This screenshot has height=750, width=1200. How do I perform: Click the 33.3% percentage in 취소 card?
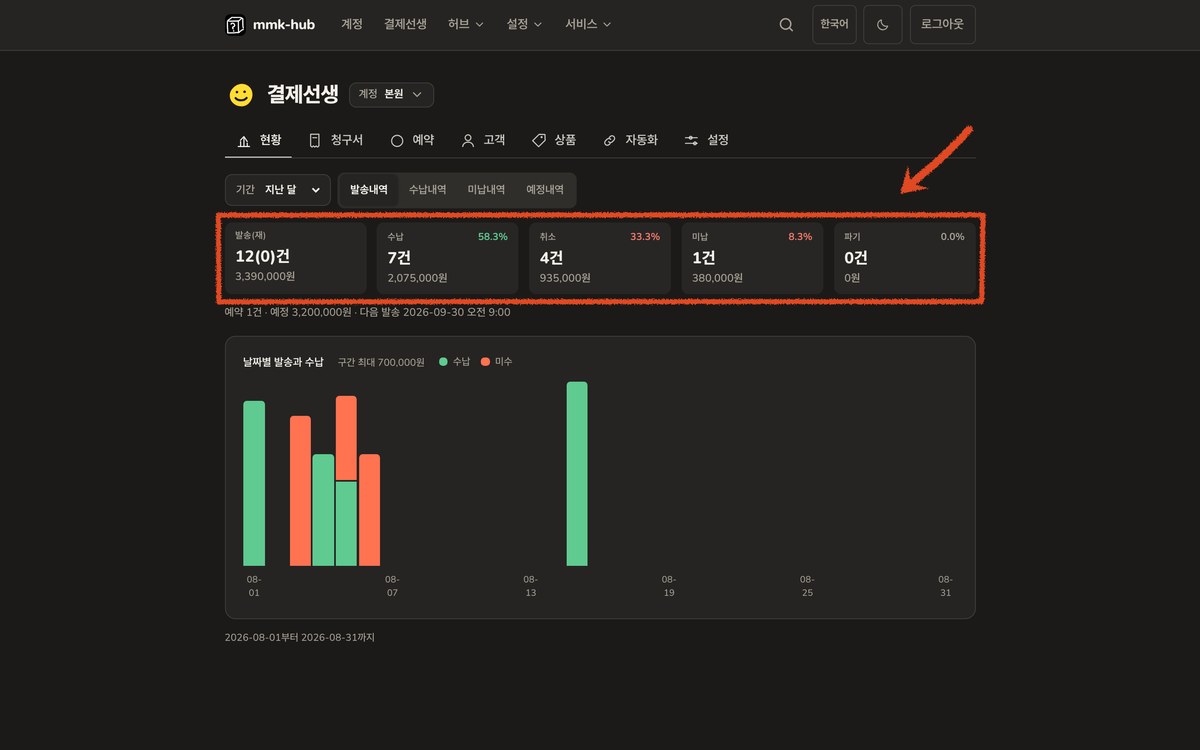[645, 237]
